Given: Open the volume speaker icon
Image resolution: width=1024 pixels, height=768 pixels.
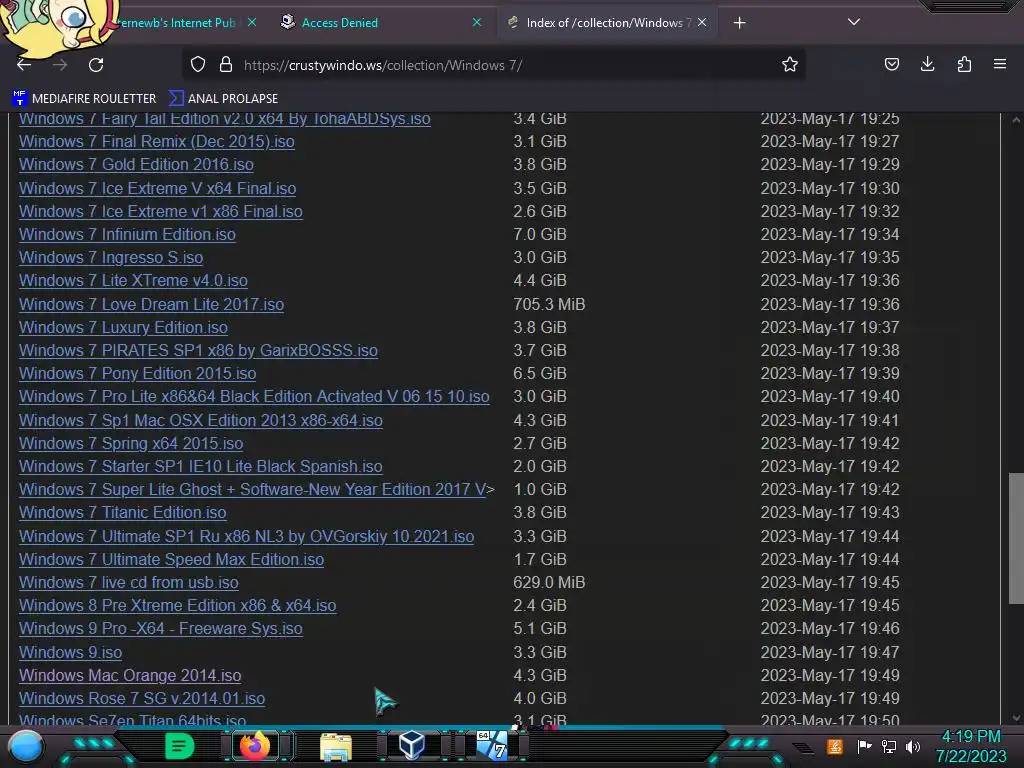Looking at the screenshot, I should coord(913,746).
